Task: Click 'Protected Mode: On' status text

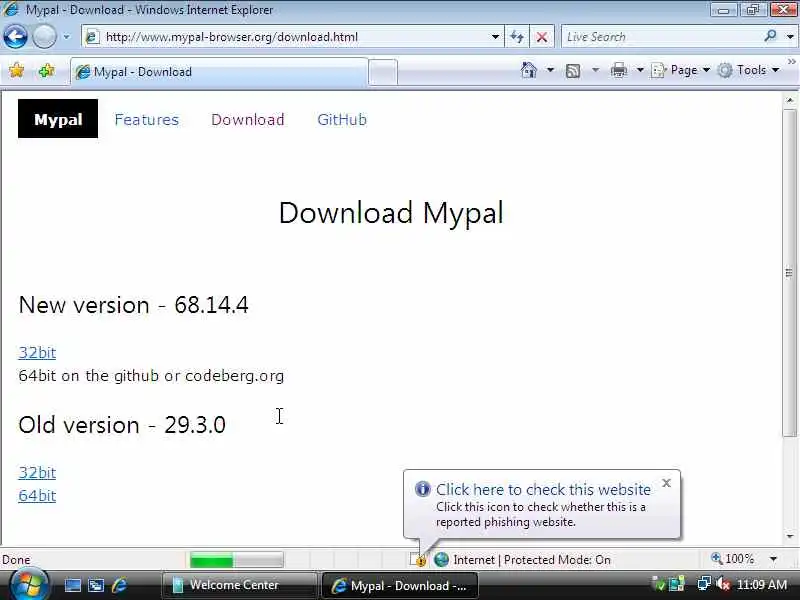Action: pos(557,560)
